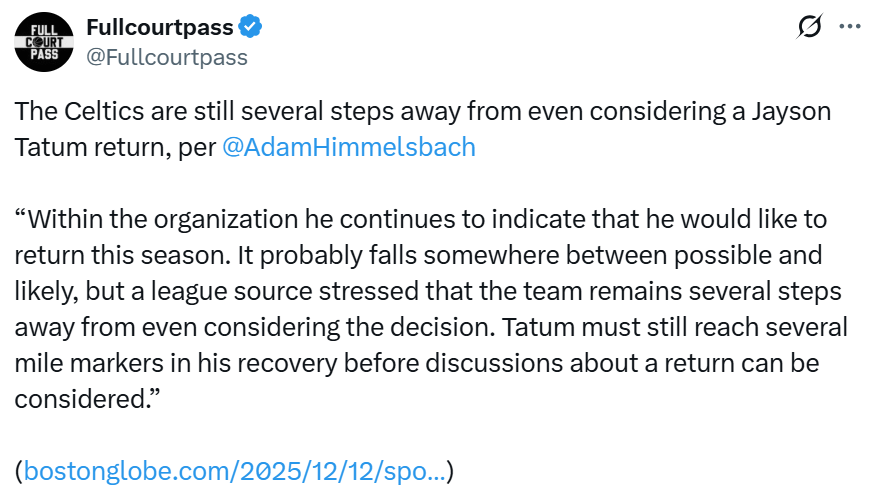Open the Fullcourtpass profile avatar logo

click(x=44, y=42)
